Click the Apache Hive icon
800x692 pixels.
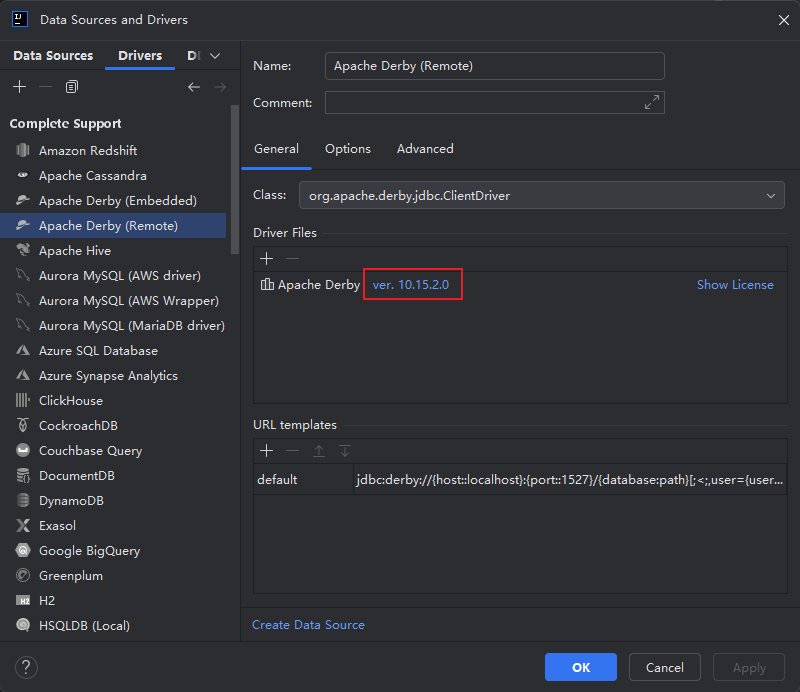pyautogui.click(x=23, y=250)
